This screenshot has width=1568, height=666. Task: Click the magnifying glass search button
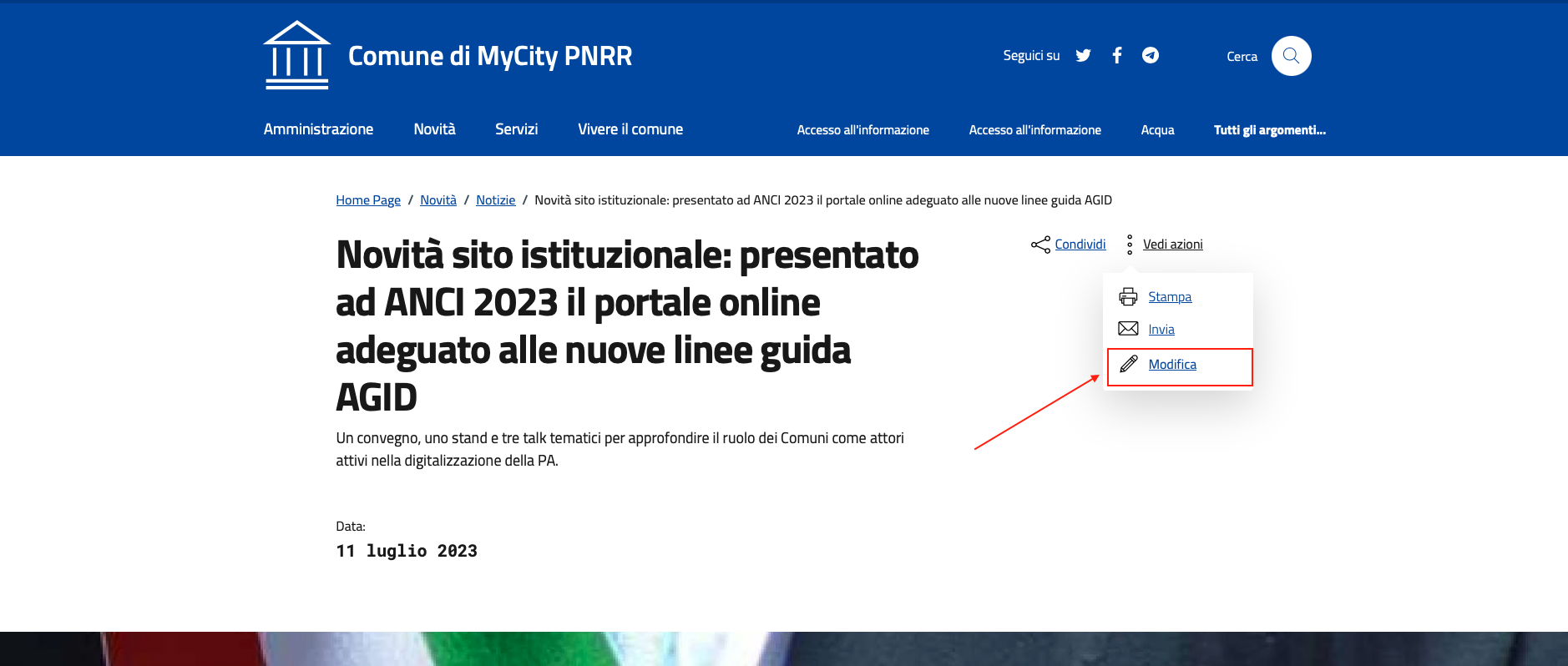1291,56
